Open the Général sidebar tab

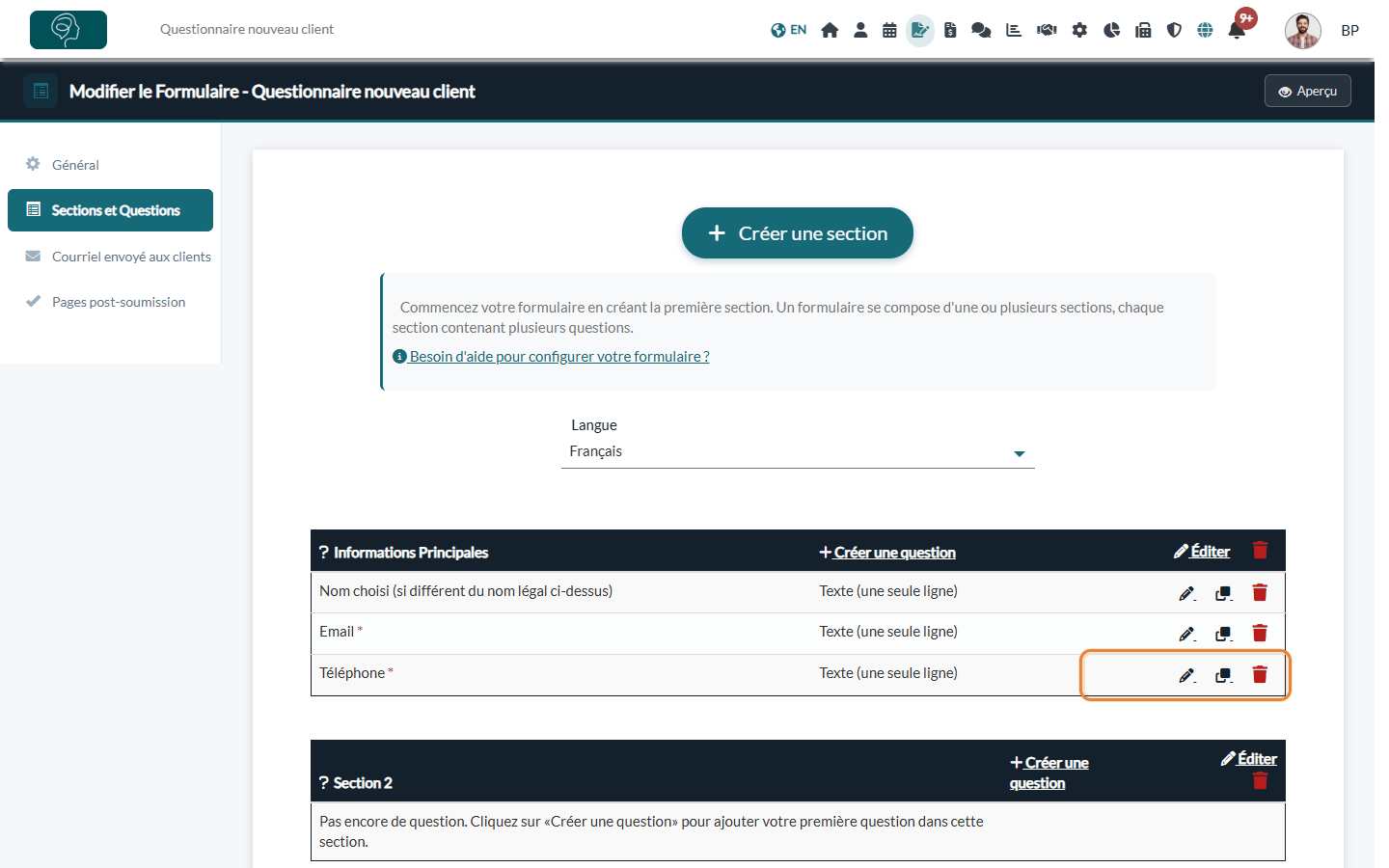[x=110, y=165]
